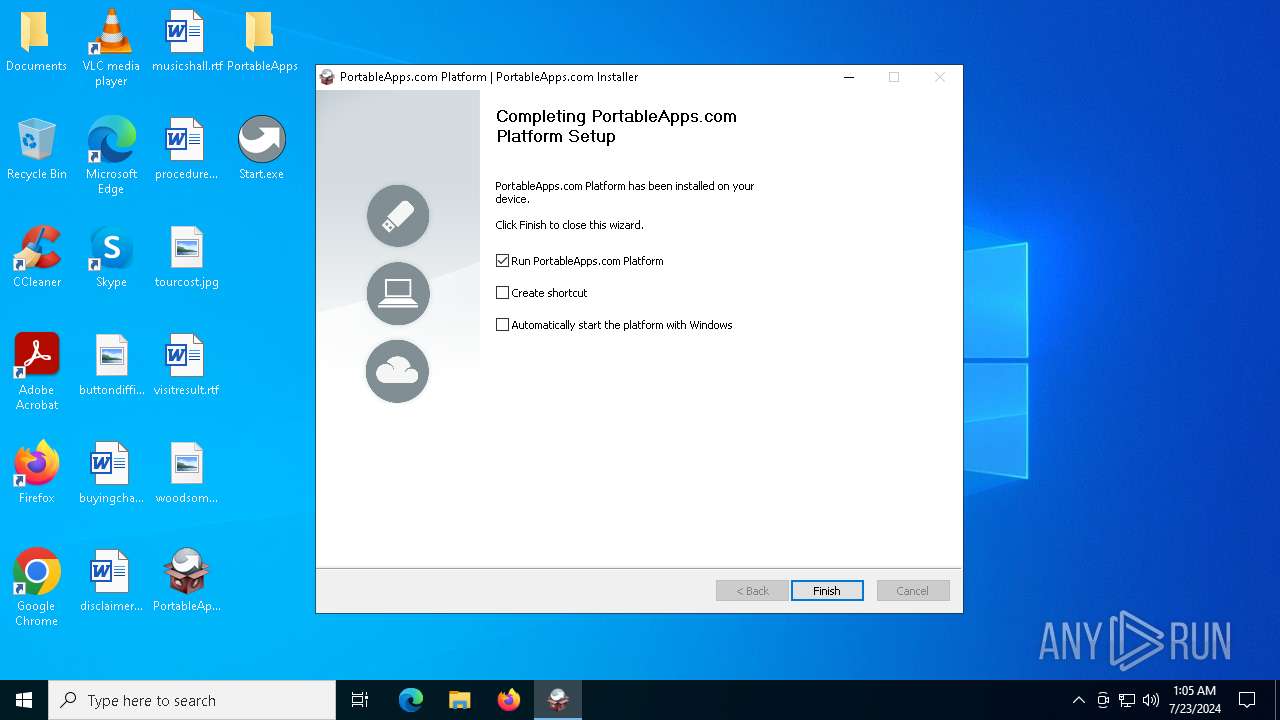The height and width of the screenshot is (720, 1280).
Task: Enable Automatically start the platform with Windows
Action: click(x=503, y=325)
